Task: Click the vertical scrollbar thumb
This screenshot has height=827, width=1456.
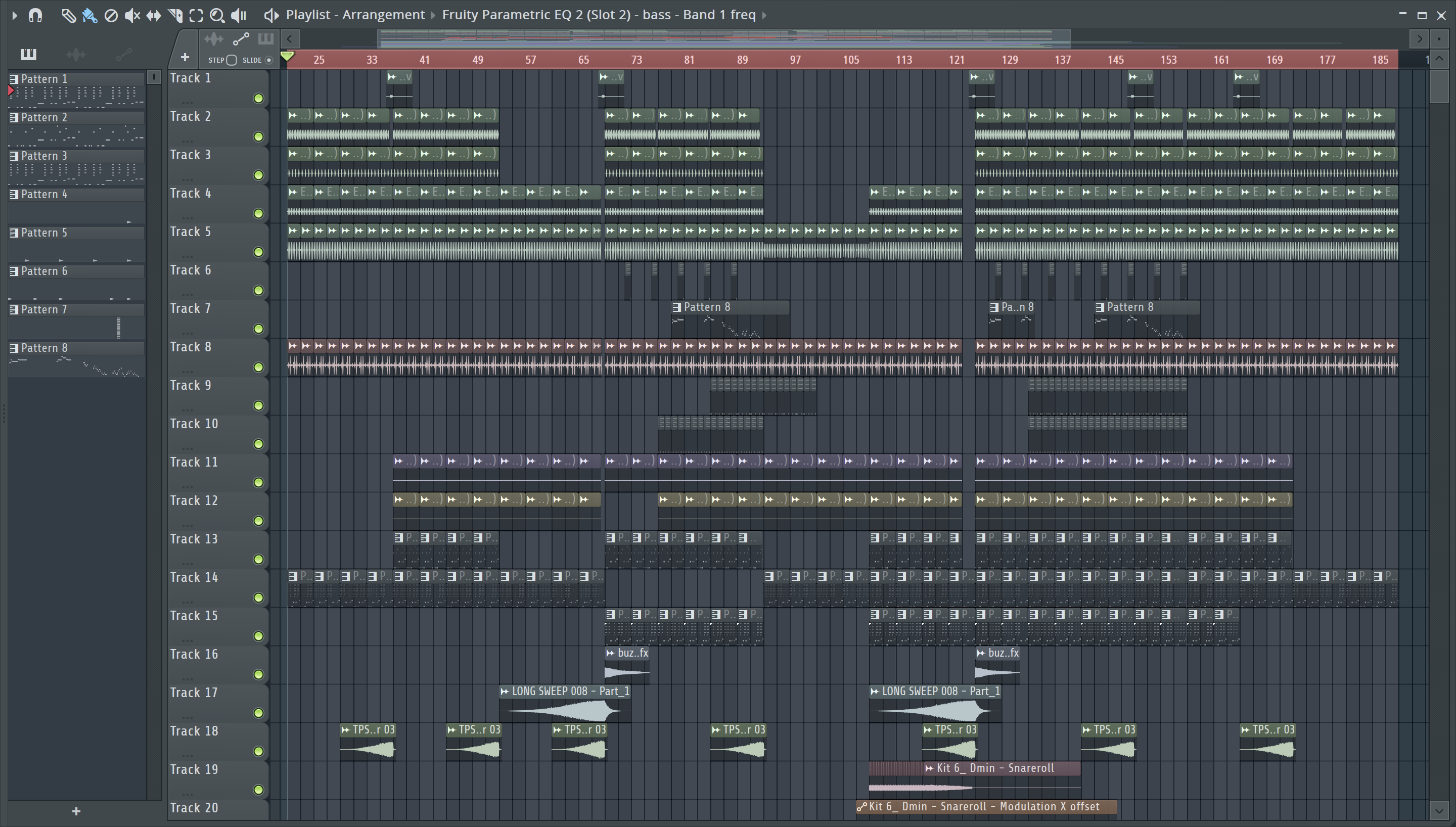Action: pyautogui.click(x=1439, y=86)
